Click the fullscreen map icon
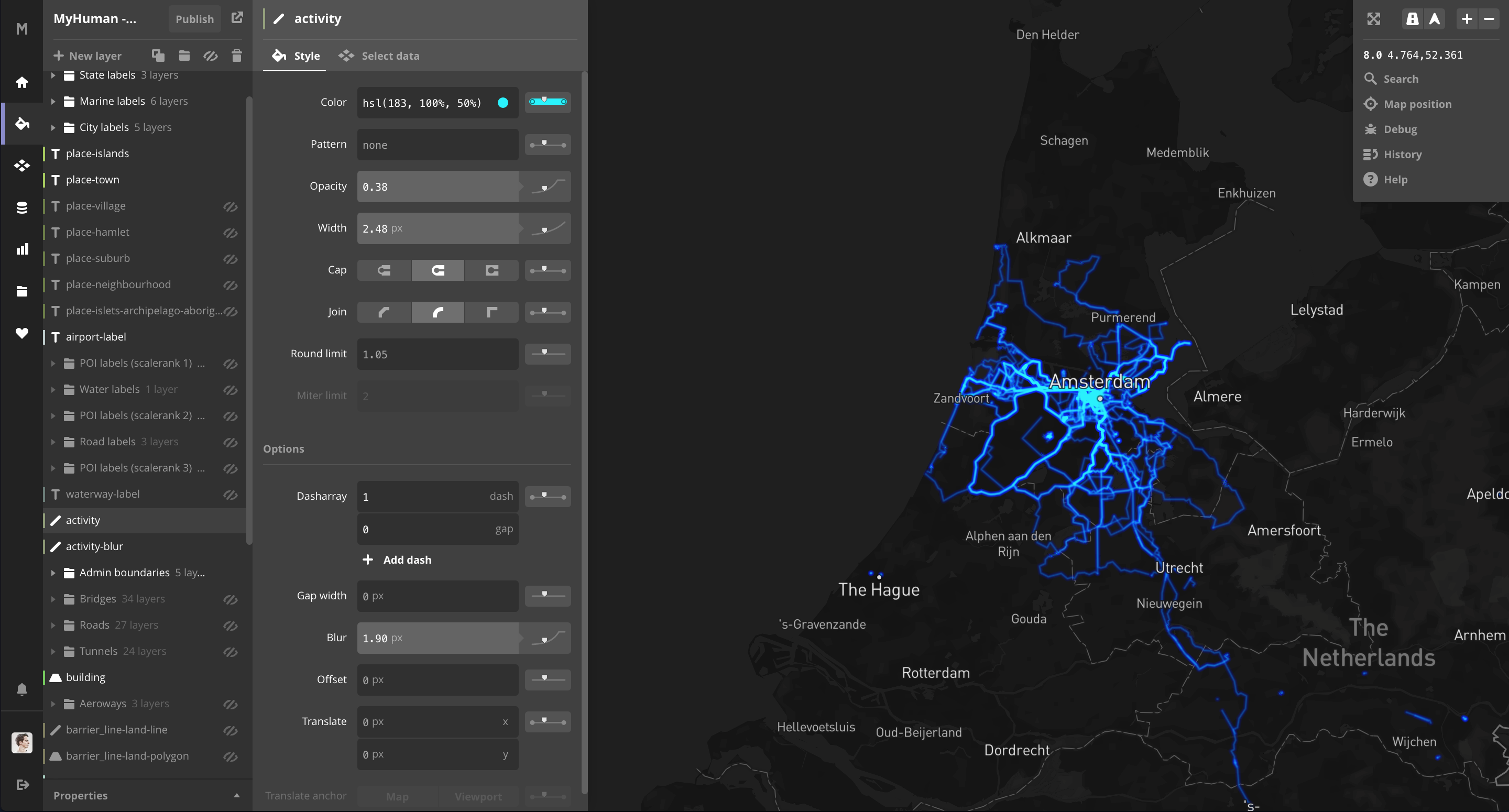This screenshot has width=1509, height=812. pos(1374,19)
